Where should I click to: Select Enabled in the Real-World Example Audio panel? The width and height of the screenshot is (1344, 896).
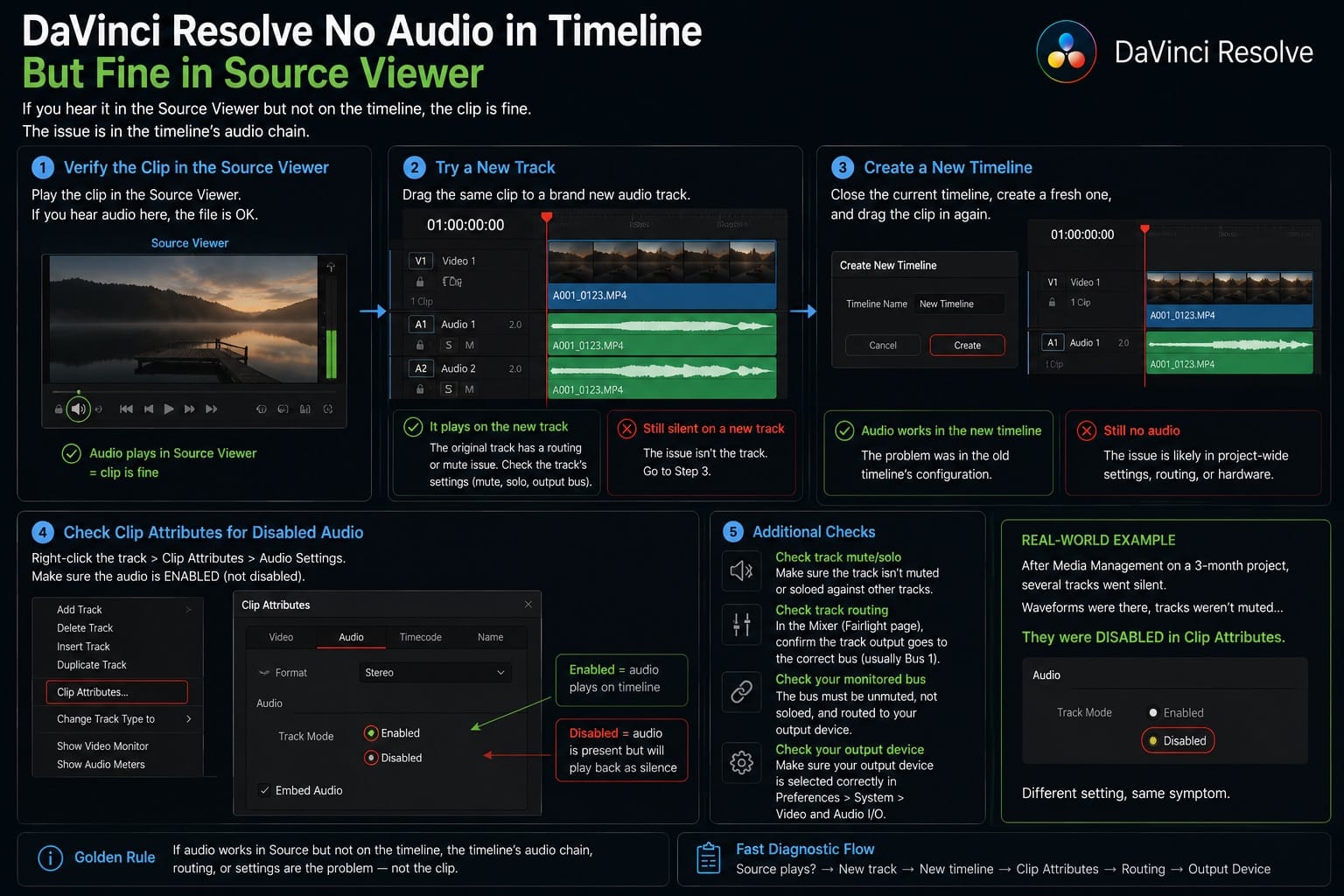(1153, 713)
